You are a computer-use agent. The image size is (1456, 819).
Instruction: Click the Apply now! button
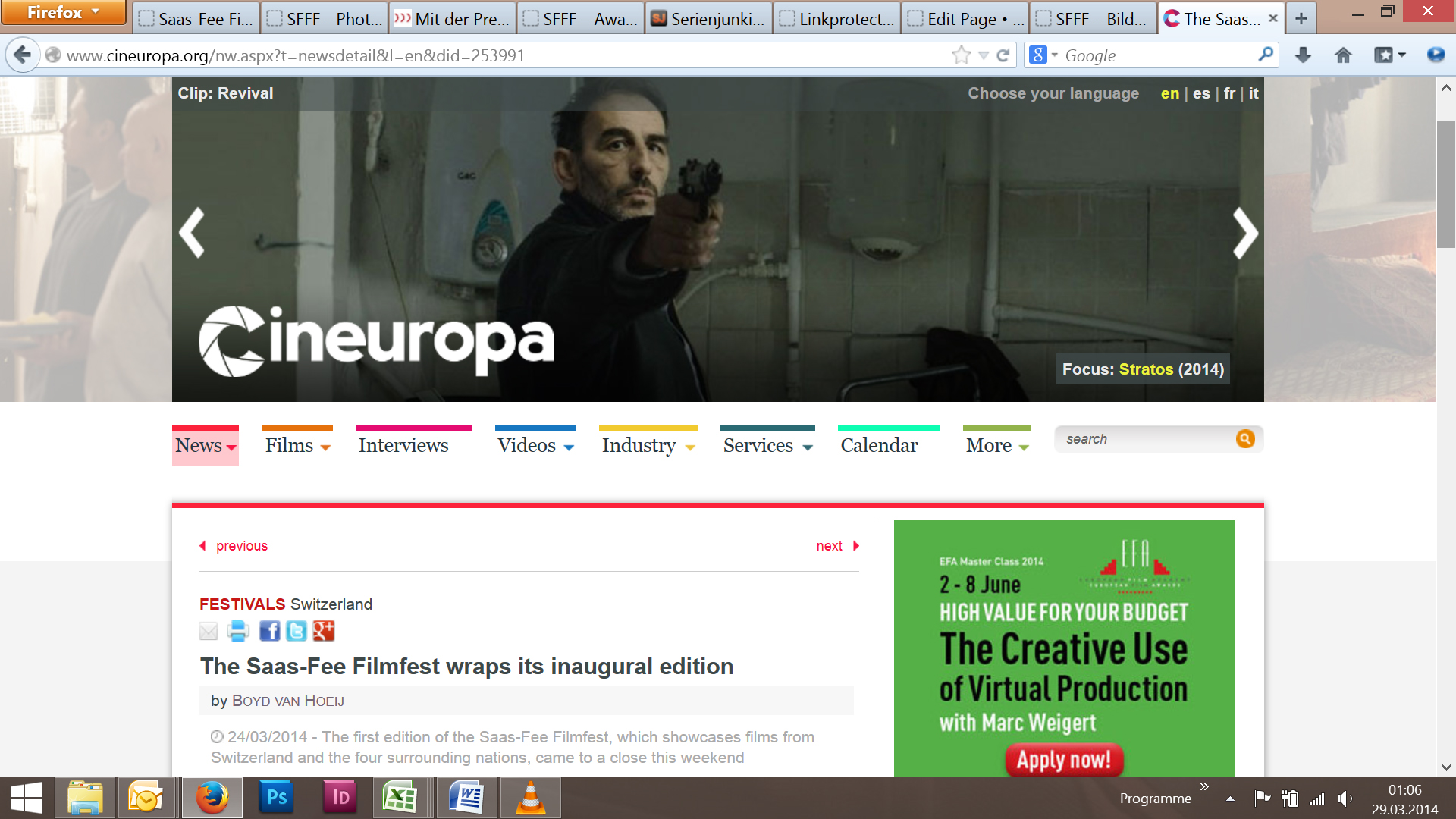[x=1063, y=759]
